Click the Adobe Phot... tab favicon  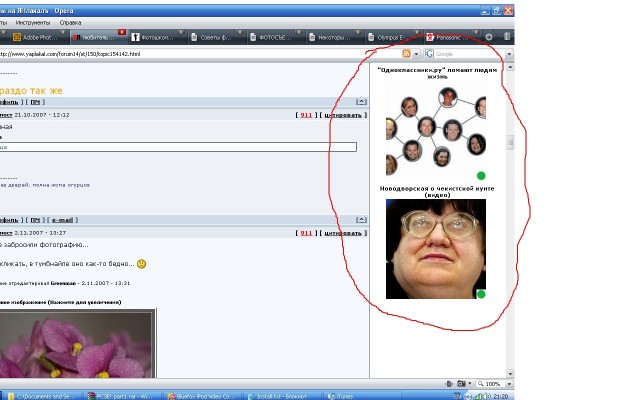click(17, 37)
